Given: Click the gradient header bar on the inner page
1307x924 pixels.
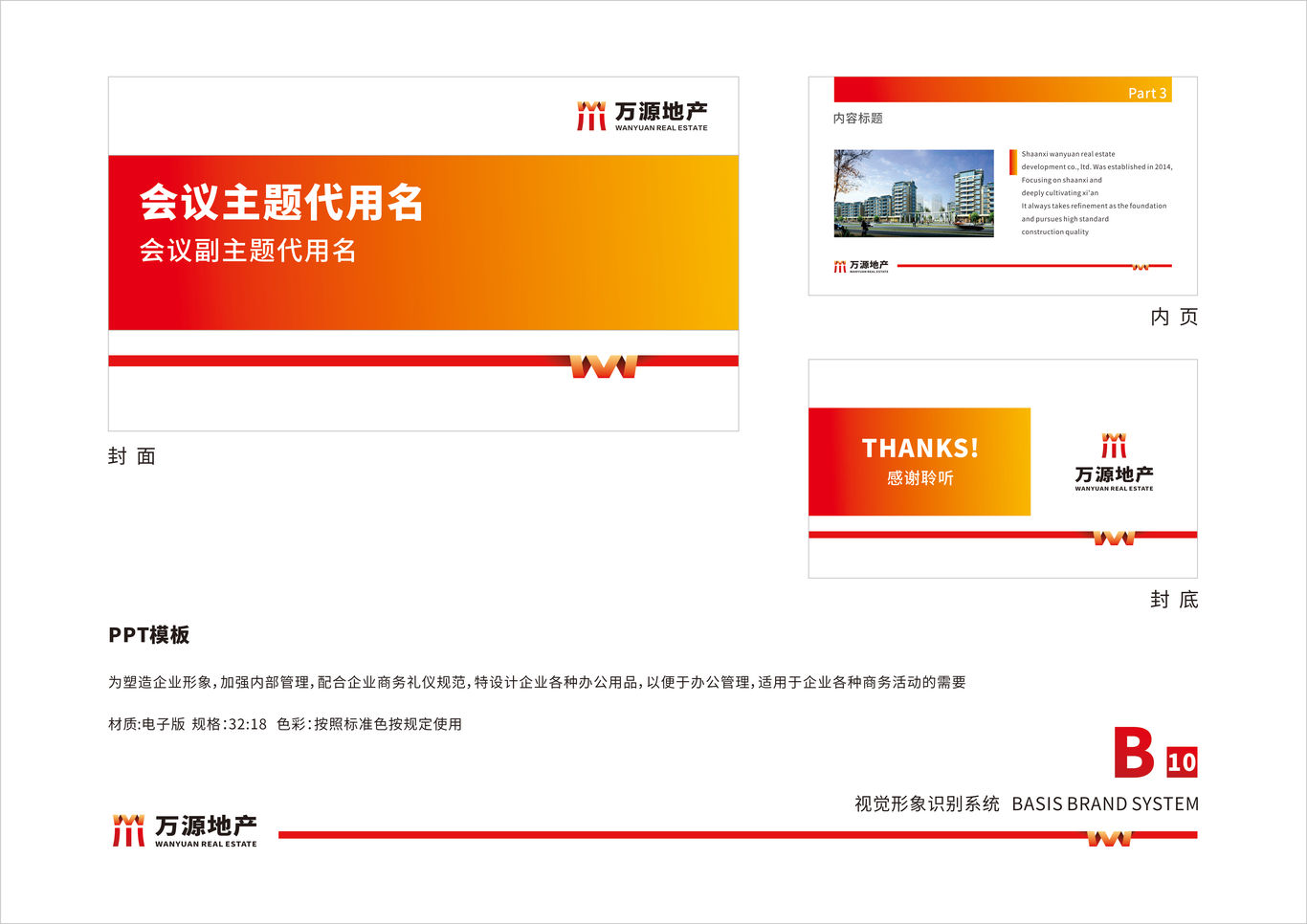Looking at the screenshot, I should click(x=1003, y=90).
